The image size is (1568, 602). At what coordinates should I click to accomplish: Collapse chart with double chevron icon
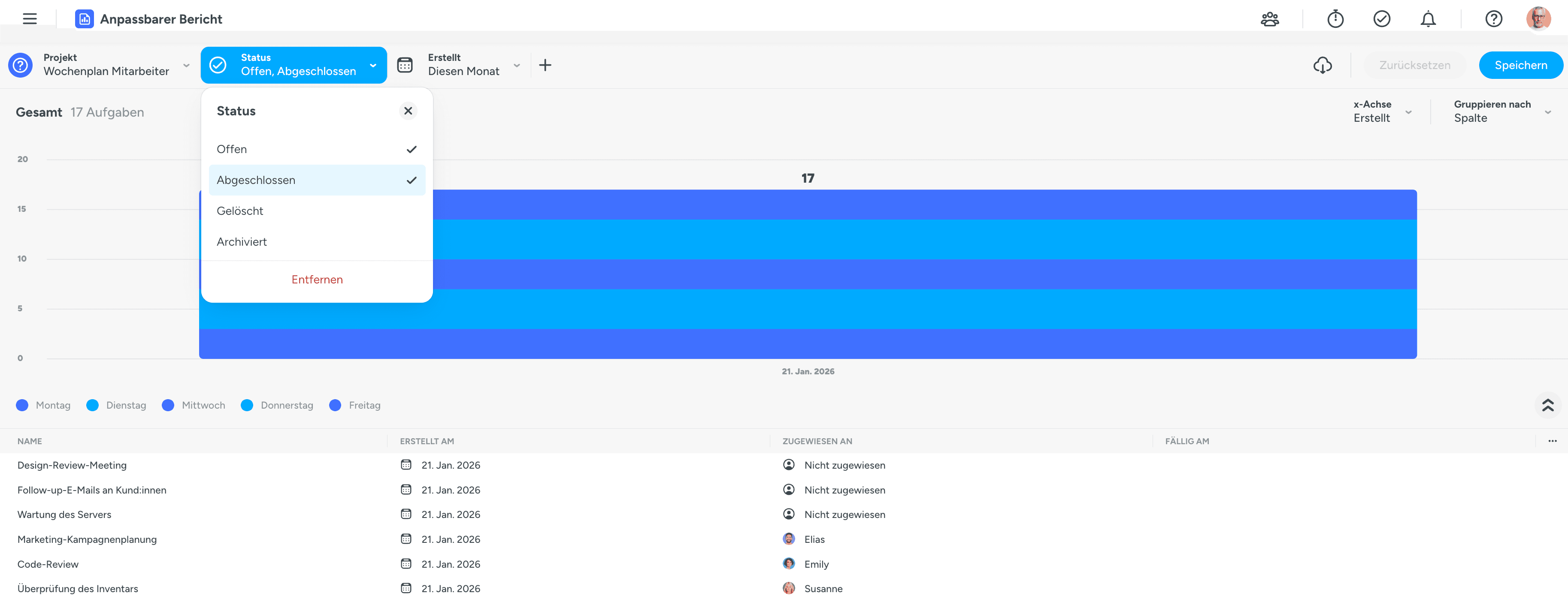pyautogui.click(x=1547, y=405)
